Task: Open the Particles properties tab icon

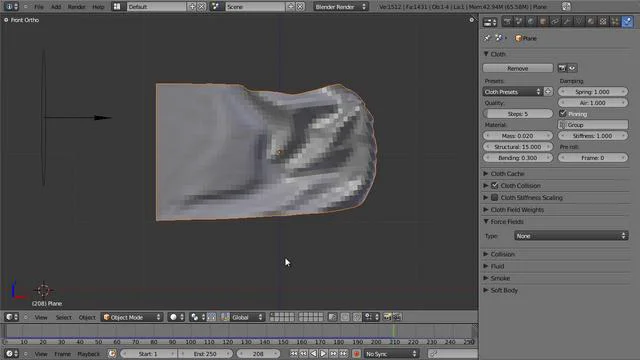Action: pyautogui.click(x=615, y=22)
